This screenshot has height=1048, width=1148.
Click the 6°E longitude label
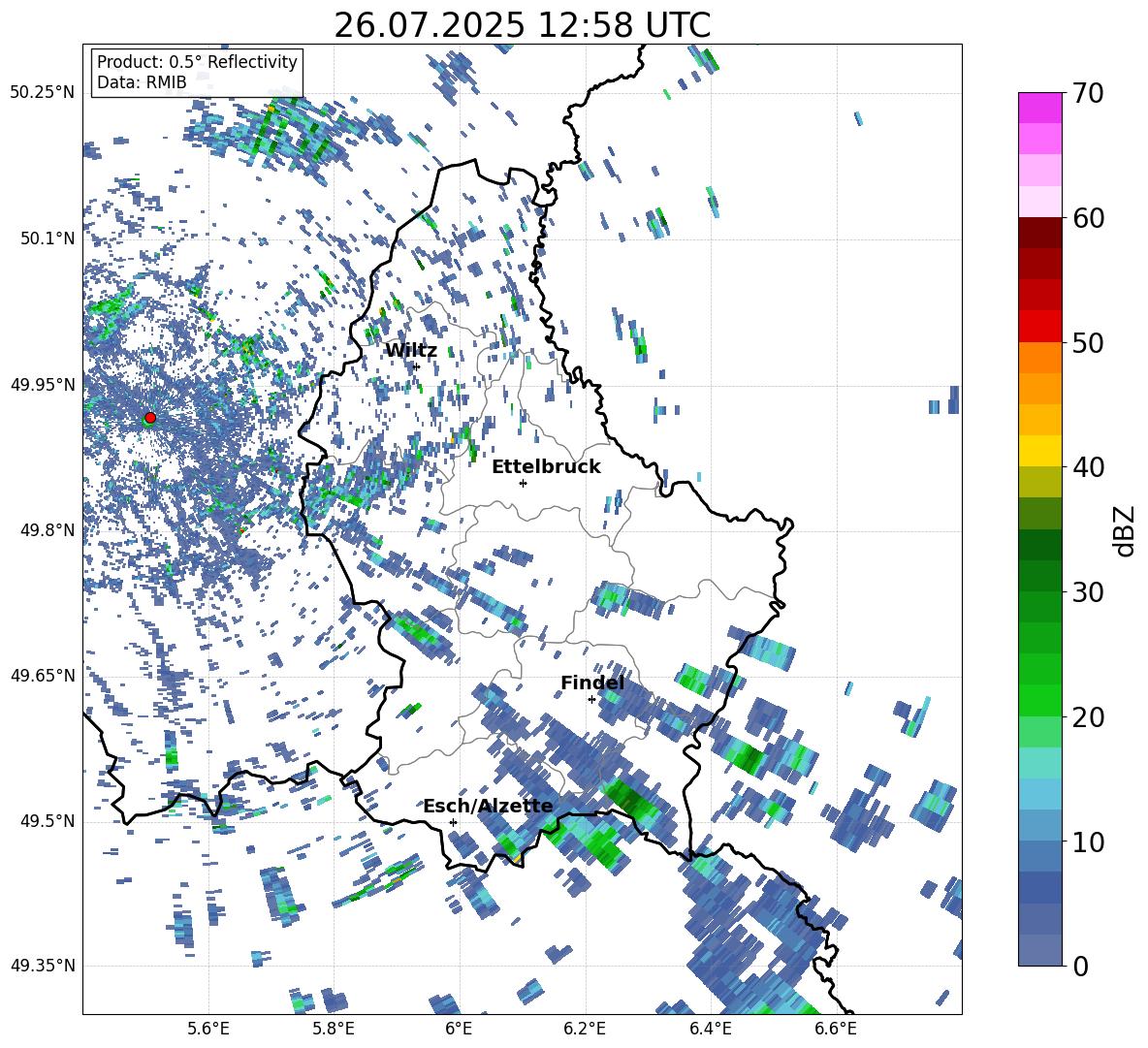click(459, 1029)
